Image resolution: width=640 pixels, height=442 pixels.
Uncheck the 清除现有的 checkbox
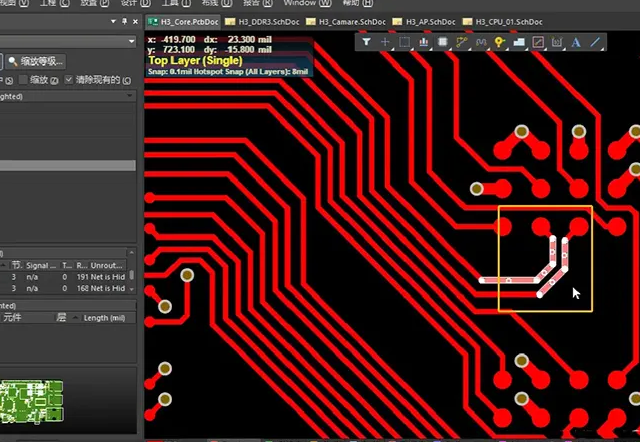pyautogui.click(x=70, y=79)
